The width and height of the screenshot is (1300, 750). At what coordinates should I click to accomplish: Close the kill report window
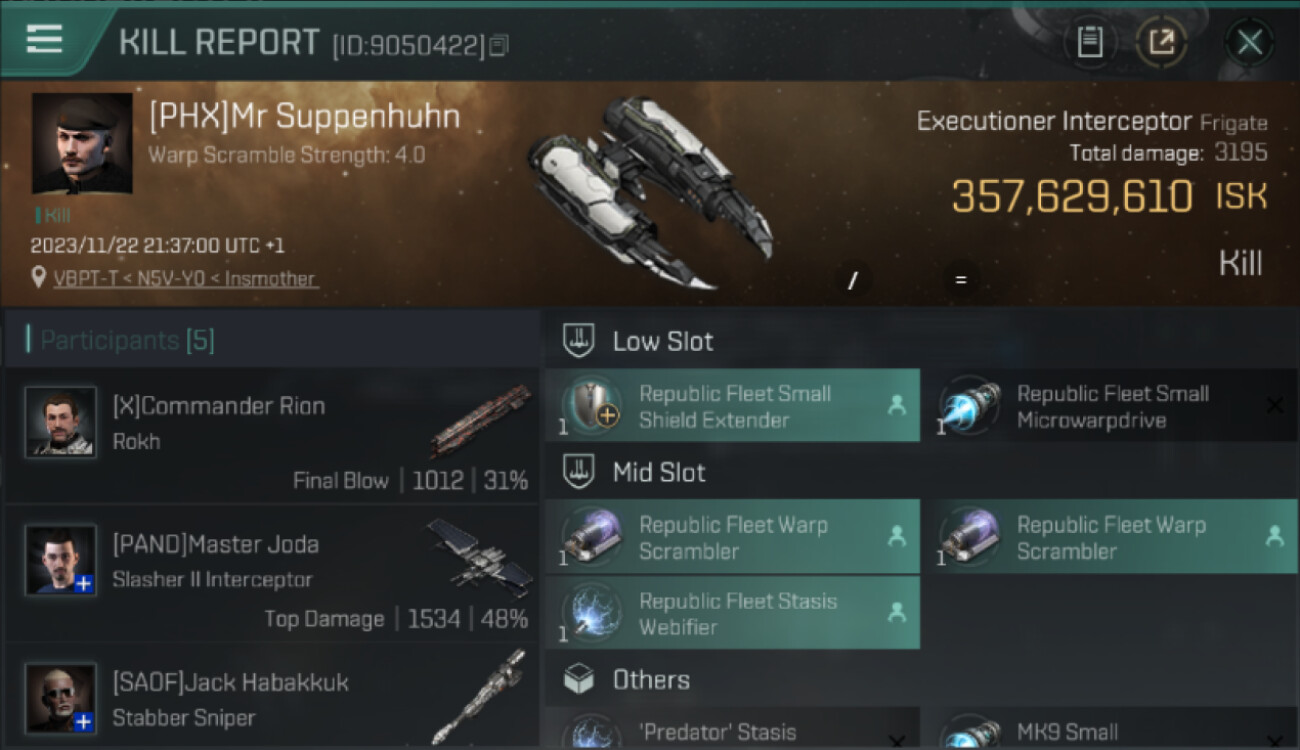[1249, 42]
